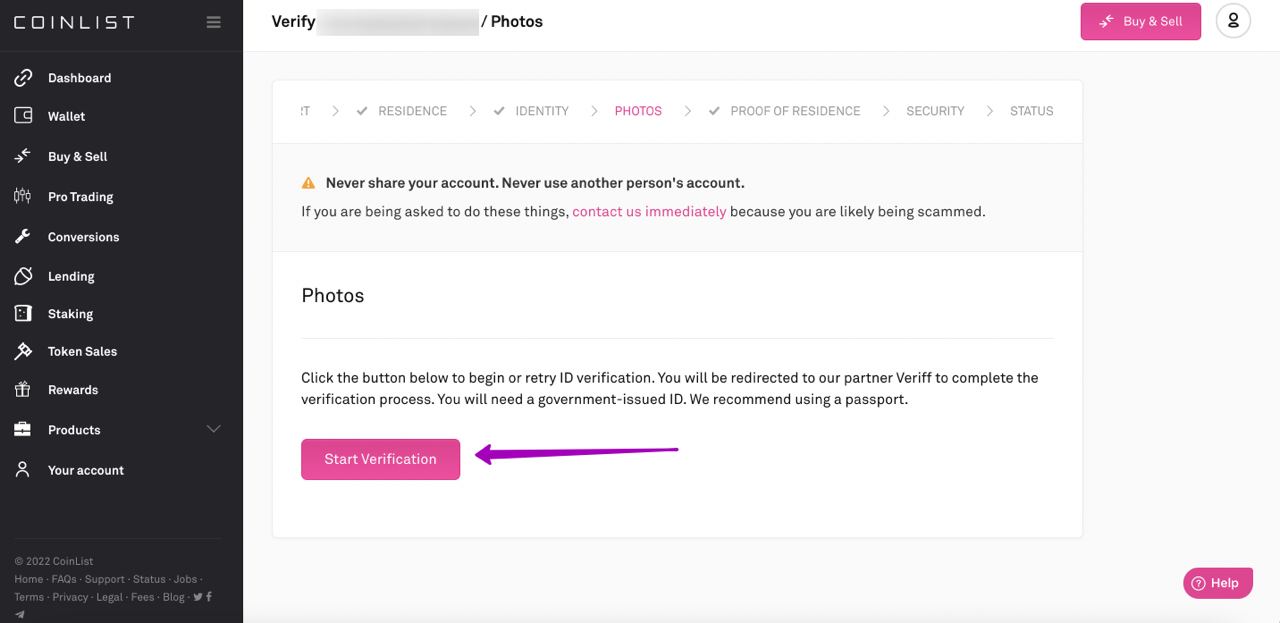Open the Staking icon in sidebar
This screenshot has height=623, width=1280.
(22, 314)
